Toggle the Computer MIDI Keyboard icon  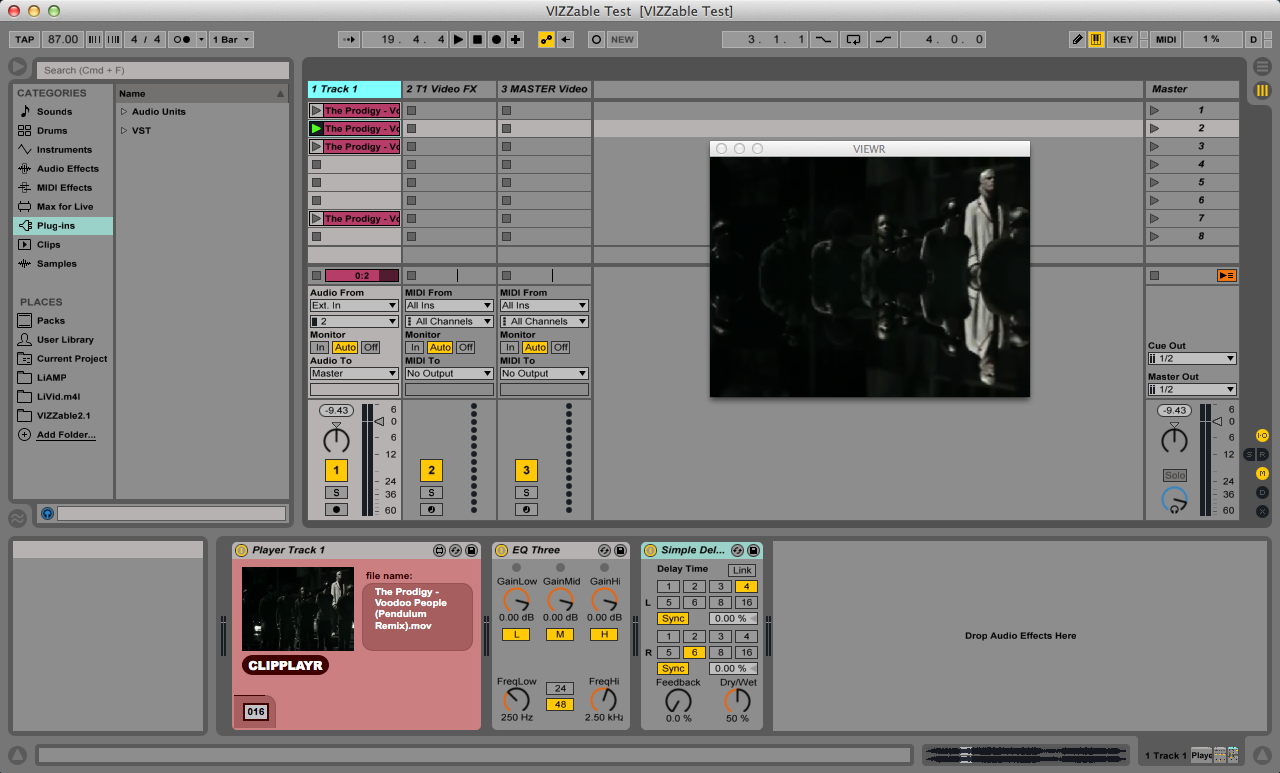(x=1096, y=40)
